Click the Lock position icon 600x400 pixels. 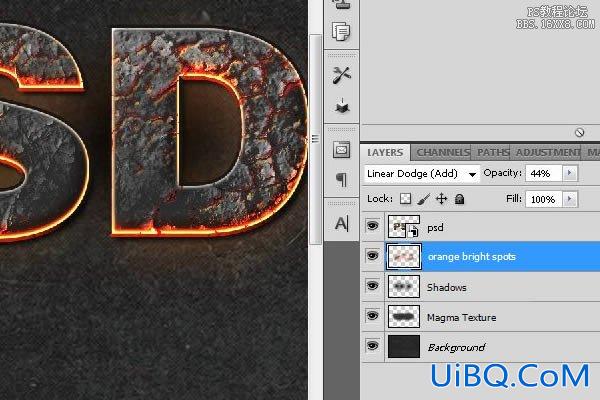tap(442, 199)
